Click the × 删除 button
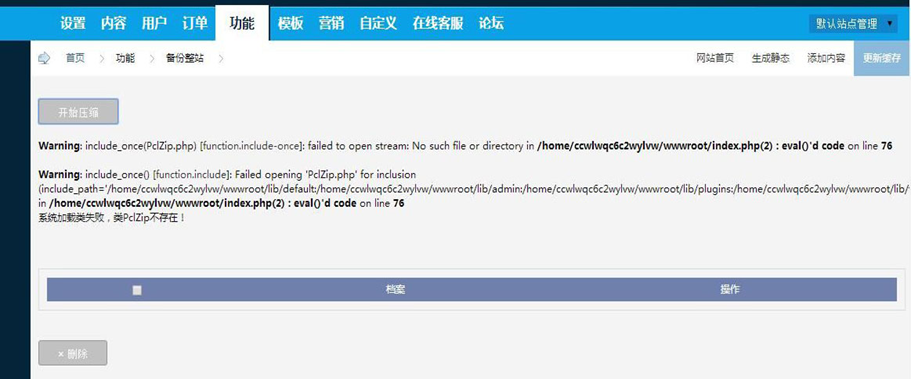Viewport: 911px width, 379px height. click(73, 353)
